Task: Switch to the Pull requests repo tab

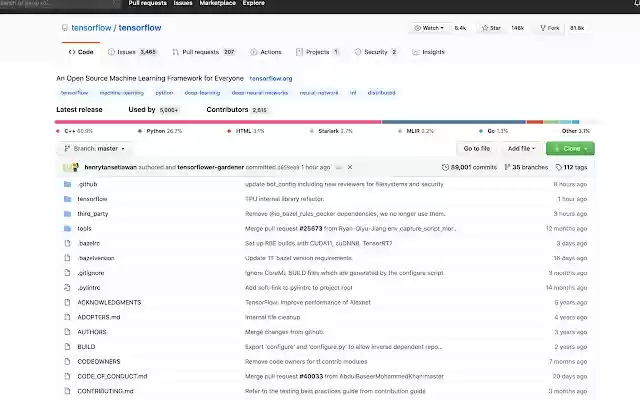Action: (204, 52)
